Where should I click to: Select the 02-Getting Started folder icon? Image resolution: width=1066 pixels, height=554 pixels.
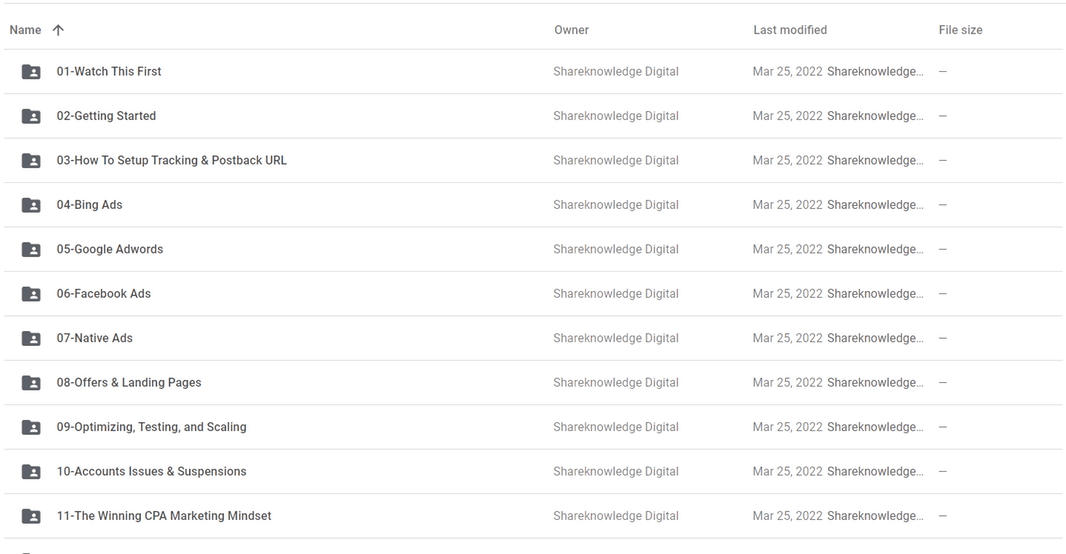pyautogui.click(x=31, y=116)
